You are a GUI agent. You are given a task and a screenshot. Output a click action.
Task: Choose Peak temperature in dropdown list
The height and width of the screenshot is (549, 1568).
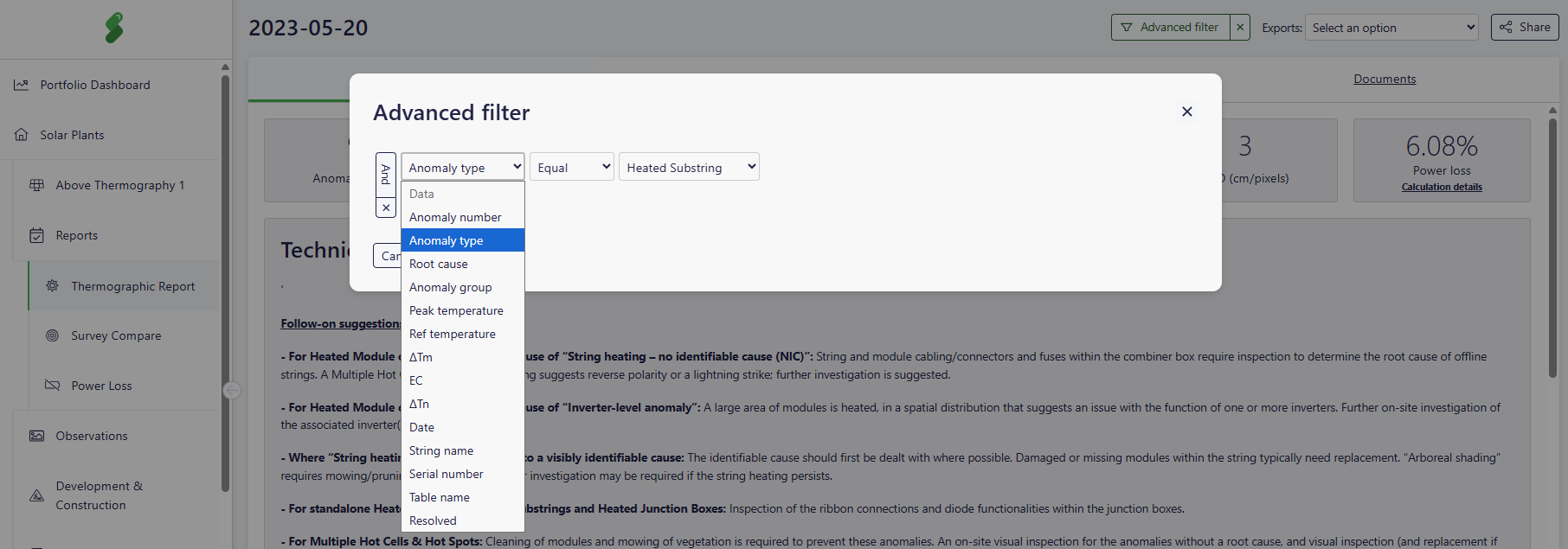coord(456,310)
